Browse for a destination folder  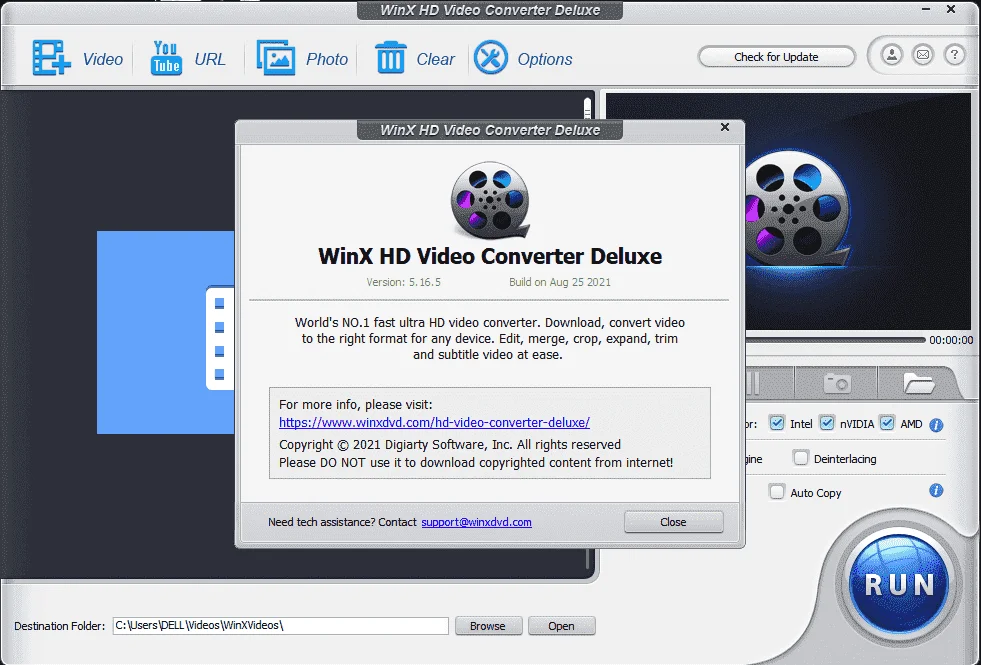(x=488, y=626)
